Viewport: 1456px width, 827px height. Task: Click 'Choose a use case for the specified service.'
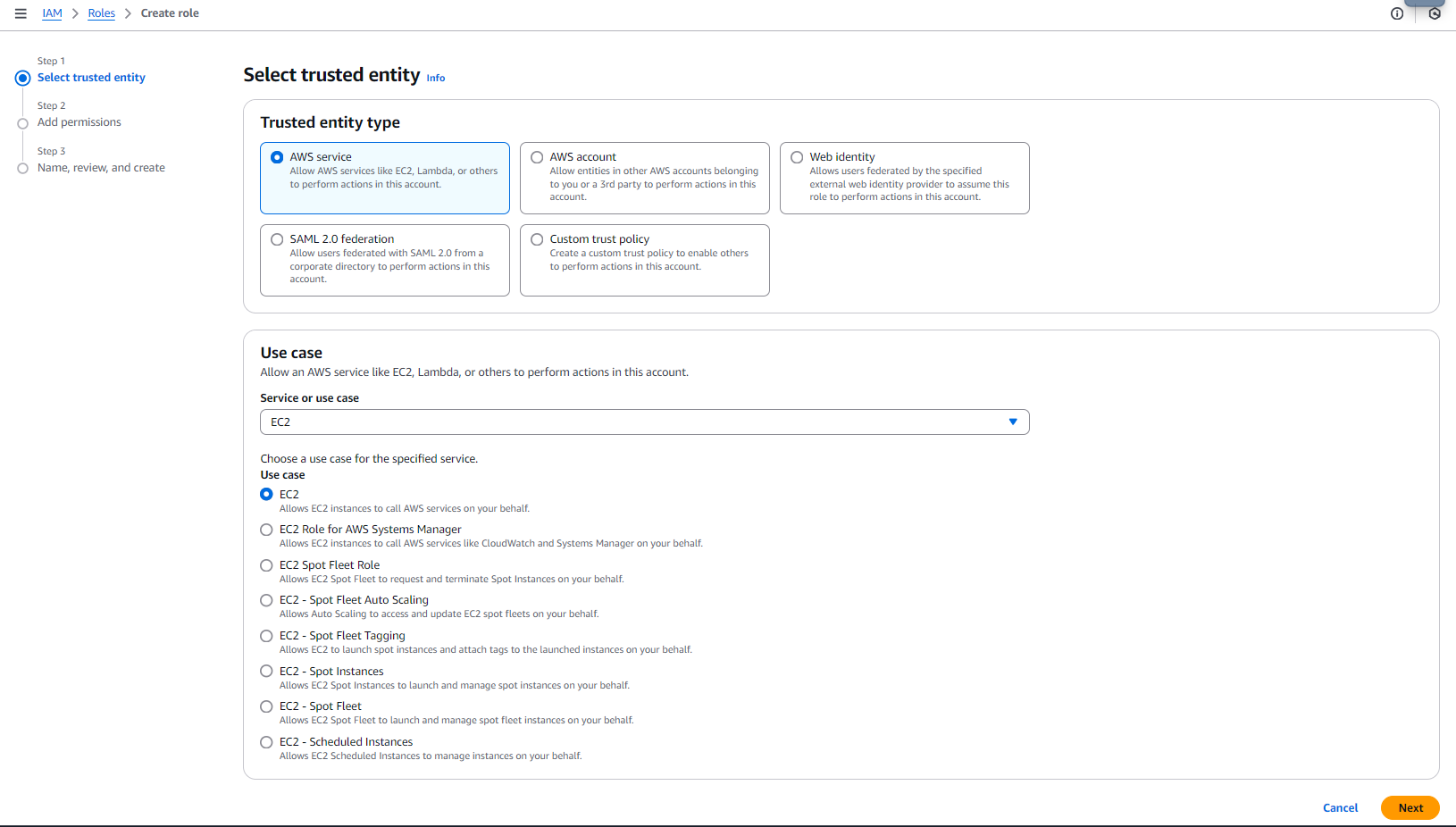[x=369, y=459]
